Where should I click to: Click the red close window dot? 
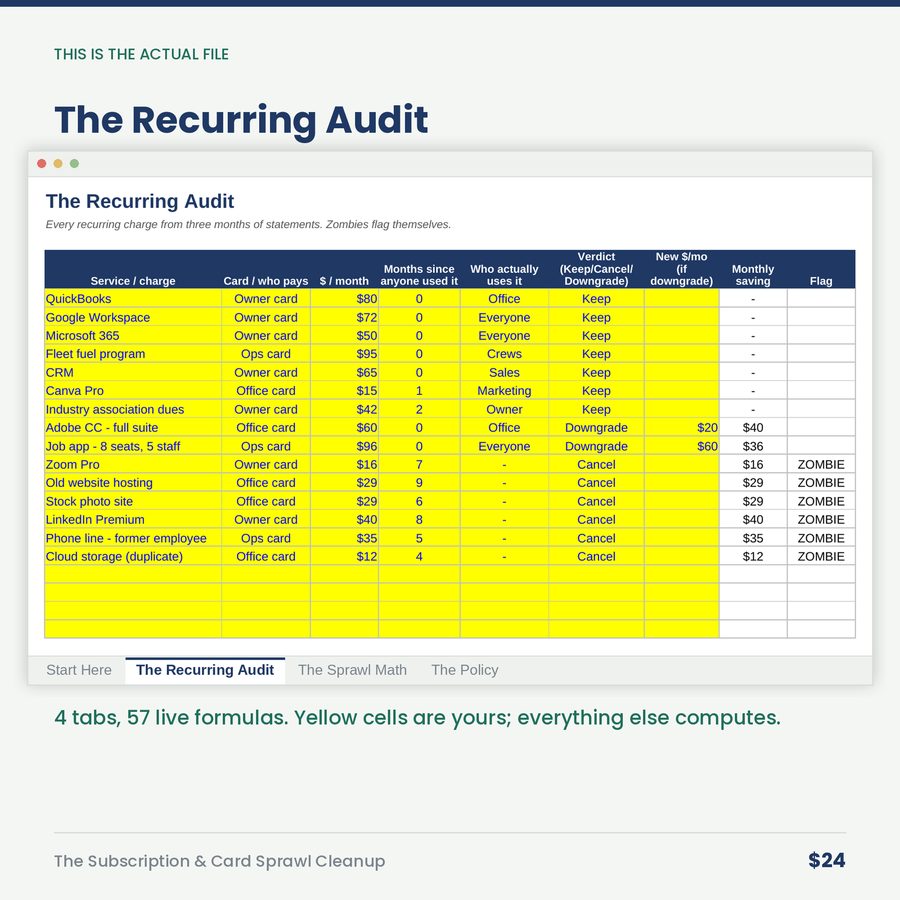tap(41, 164)
